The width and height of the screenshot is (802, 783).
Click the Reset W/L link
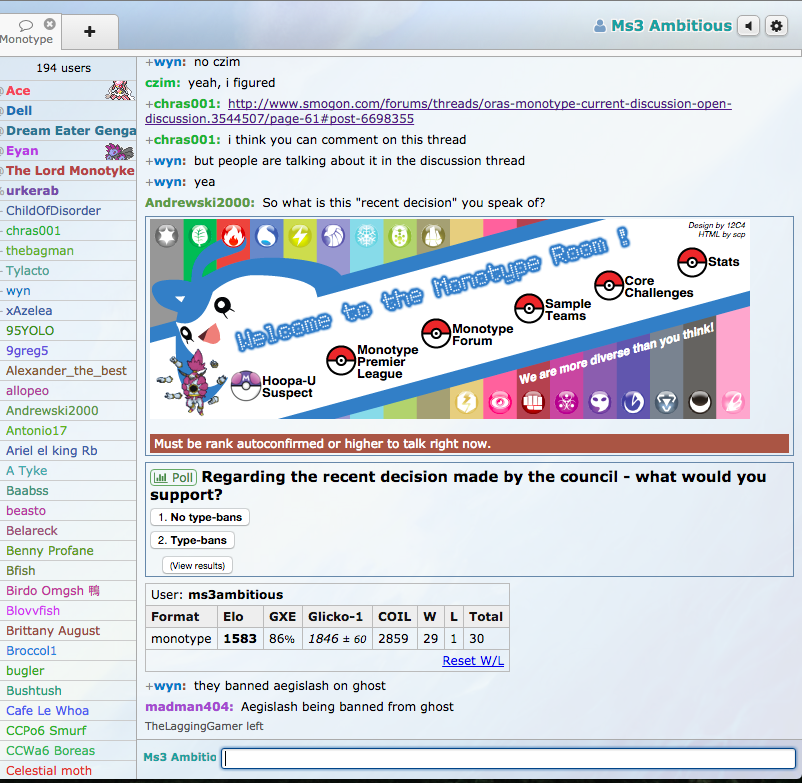(x=473, y=660)
